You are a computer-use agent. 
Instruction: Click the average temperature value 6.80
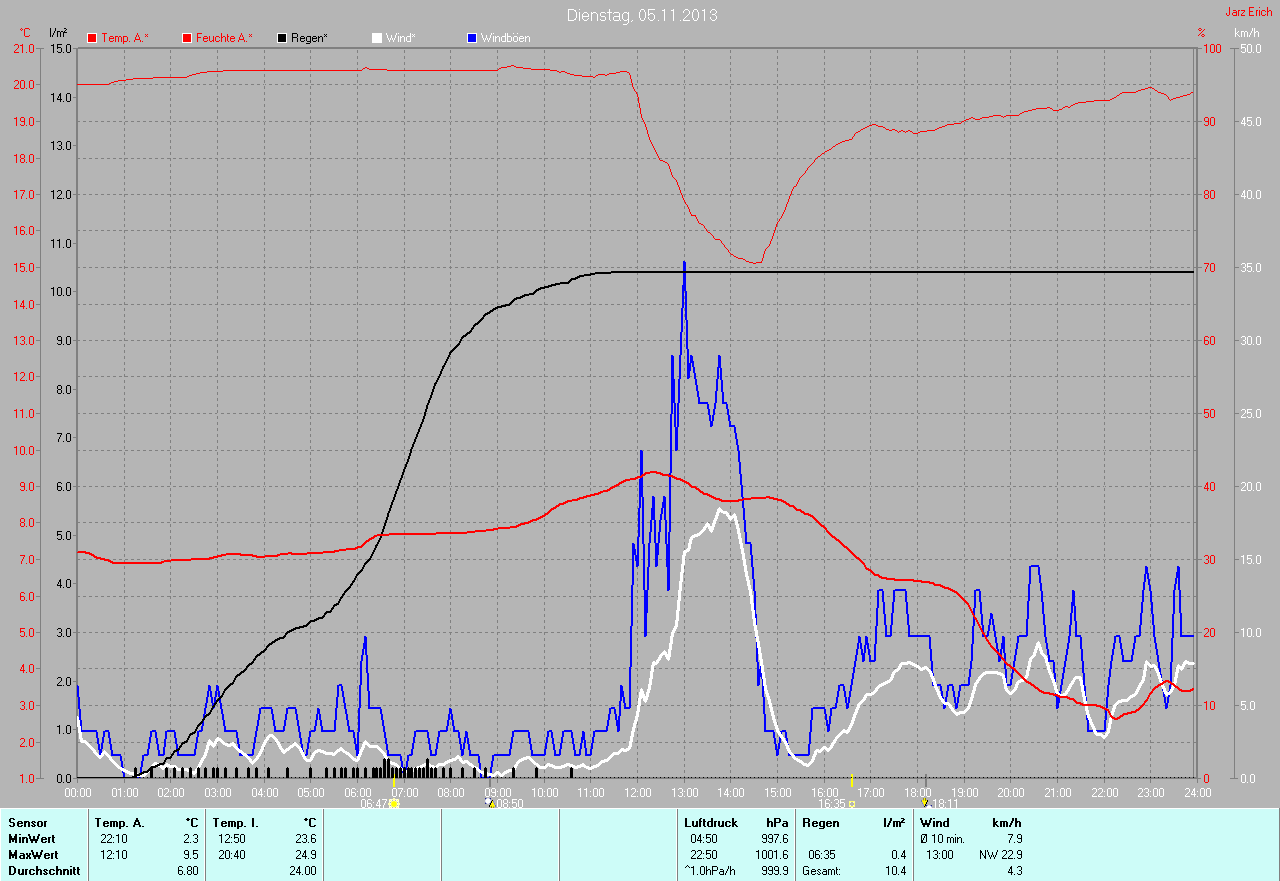pyautogui.click(x=190, y=871)
